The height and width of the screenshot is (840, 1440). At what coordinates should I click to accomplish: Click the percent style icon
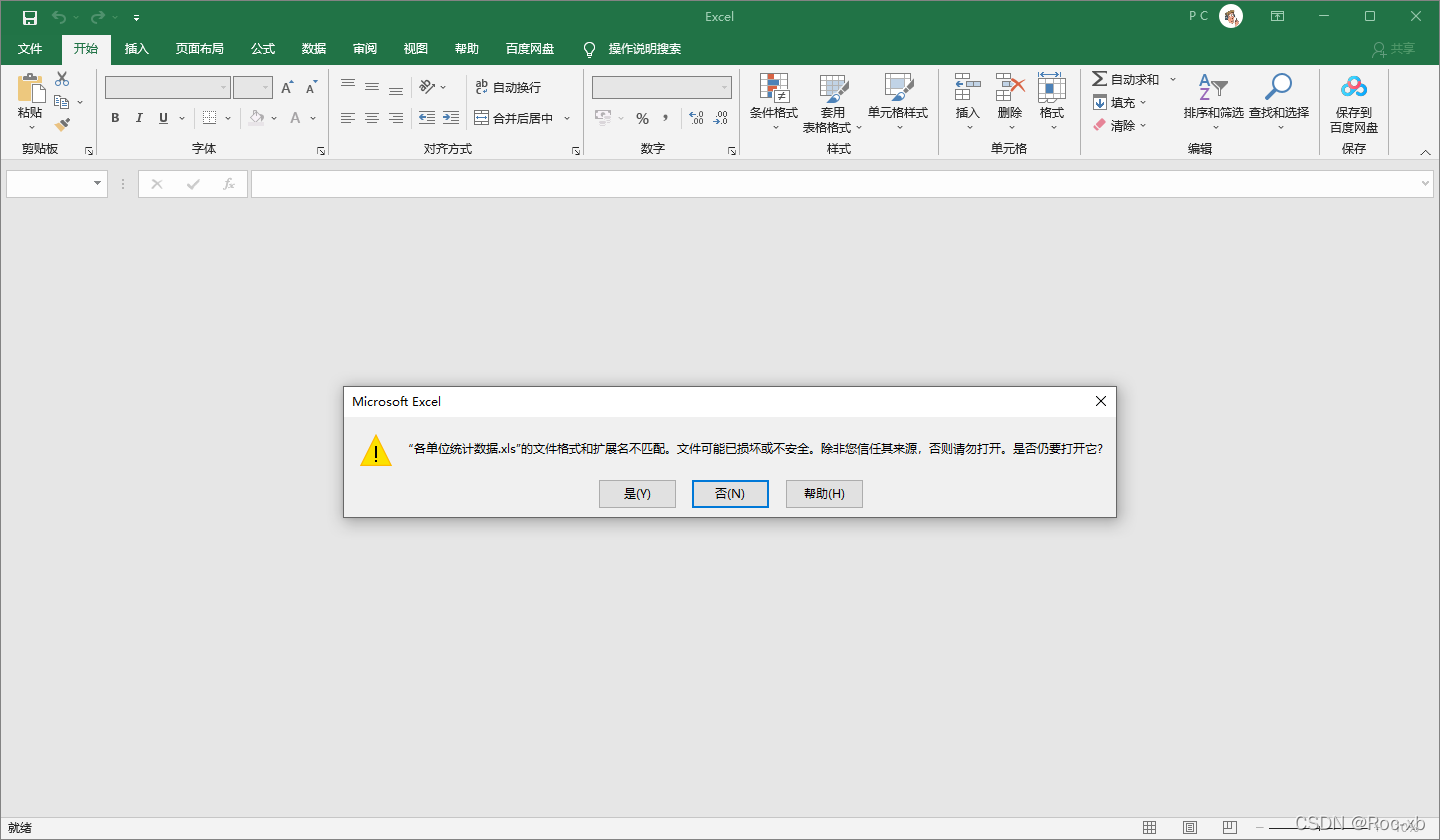pyautogui.click(x=642, y=118)
